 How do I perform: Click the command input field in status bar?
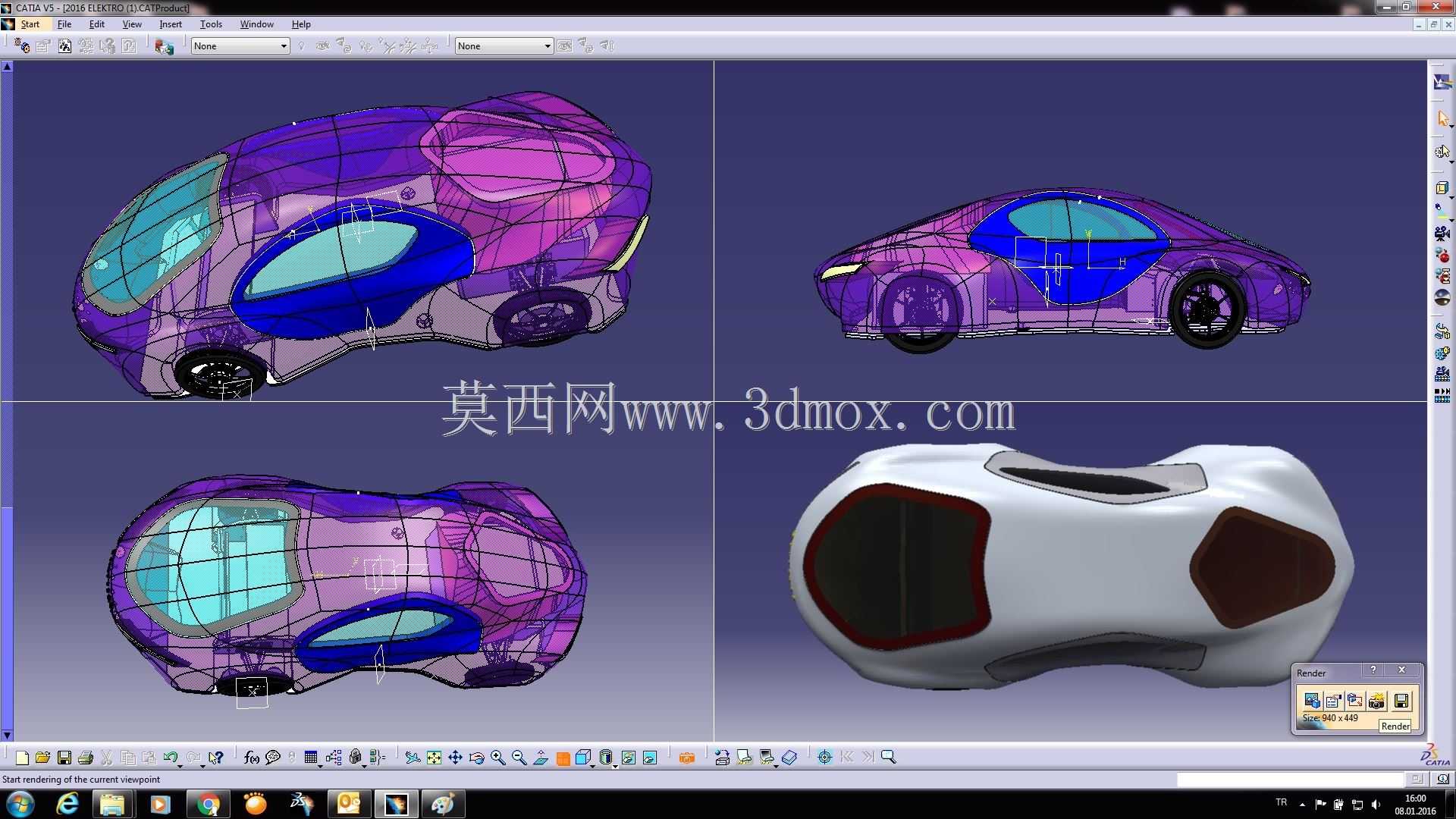pos(1291,779)
